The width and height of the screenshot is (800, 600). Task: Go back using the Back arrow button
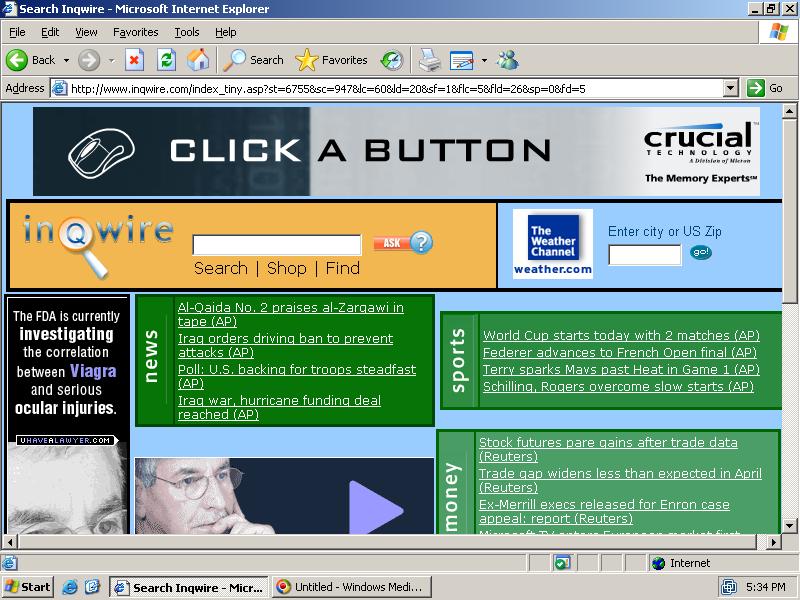(30, 60)
